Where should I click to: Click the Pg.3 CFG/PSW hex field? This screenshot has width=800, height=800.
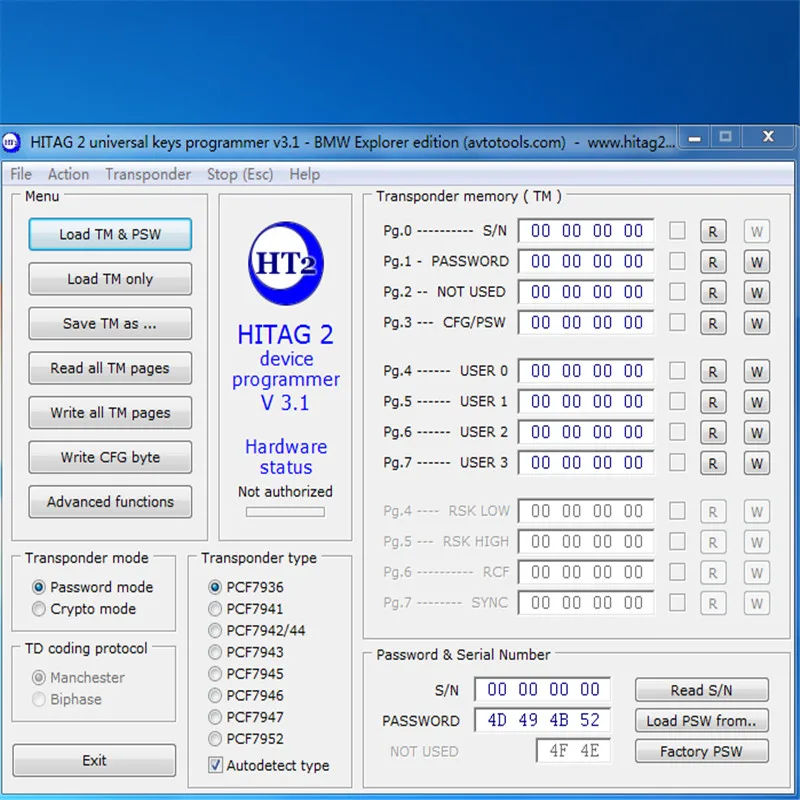(586, 322)
